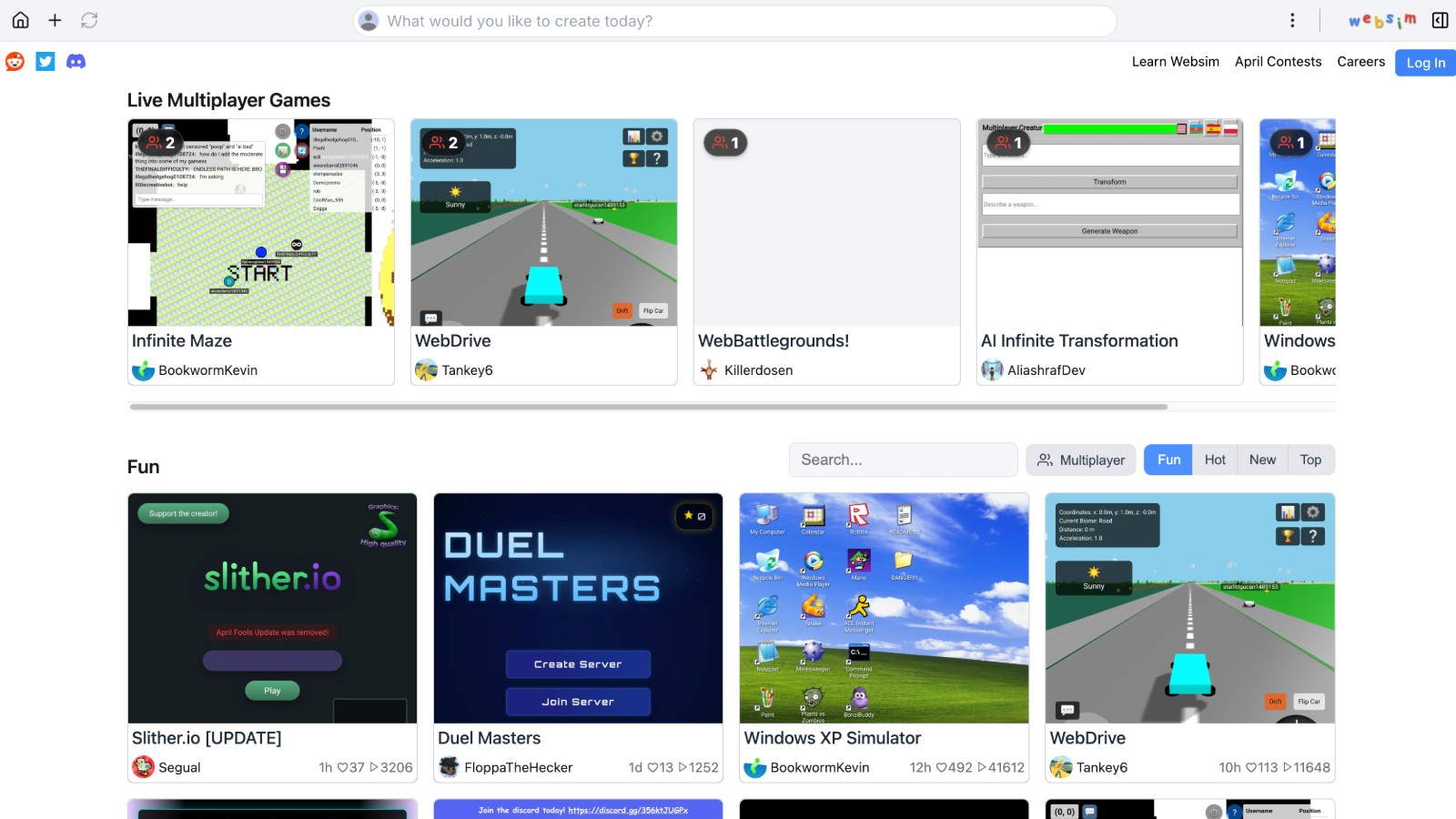Open April Contests link
The height and width of the screenshot is (819, 1456).
tap(1278, 62)
